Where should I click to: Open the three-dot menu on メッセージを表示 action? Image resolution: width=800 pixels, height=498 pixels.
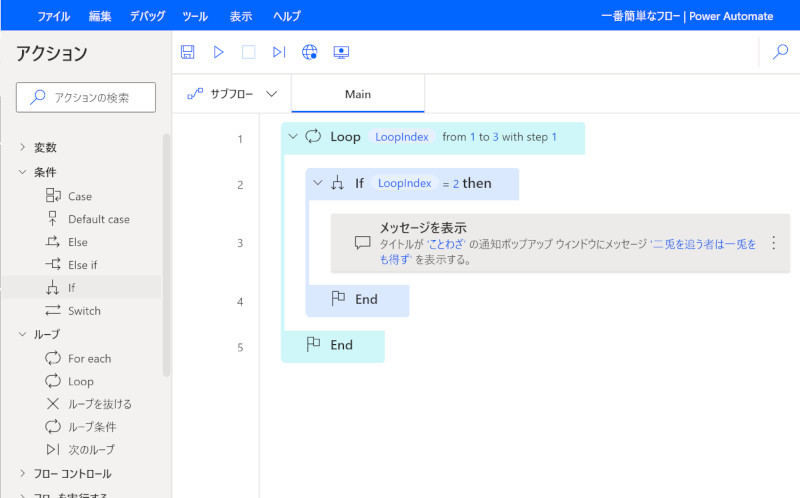click(x=772, y=243)
